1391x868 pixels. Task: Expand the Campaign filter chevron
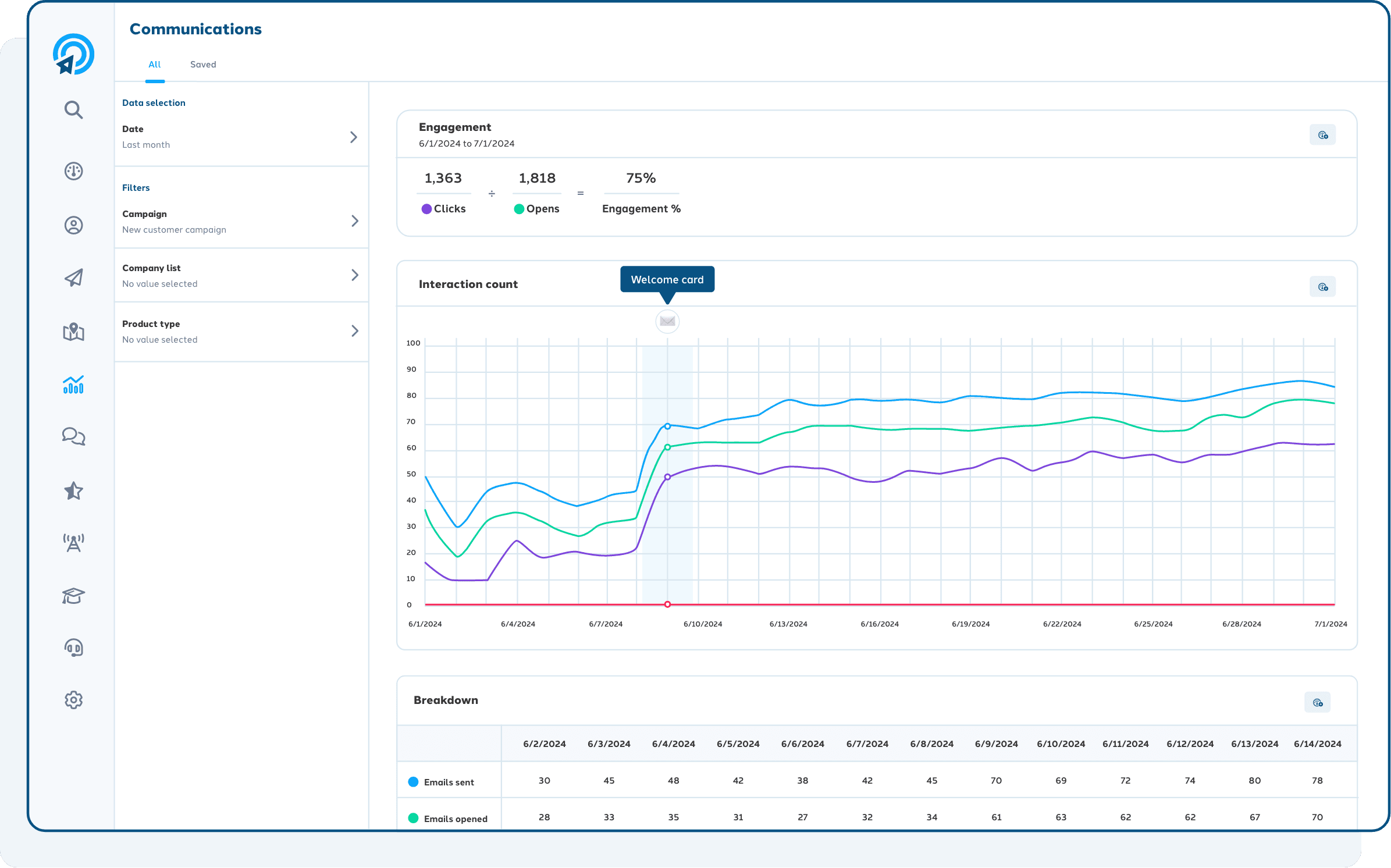tap(355, 221)
